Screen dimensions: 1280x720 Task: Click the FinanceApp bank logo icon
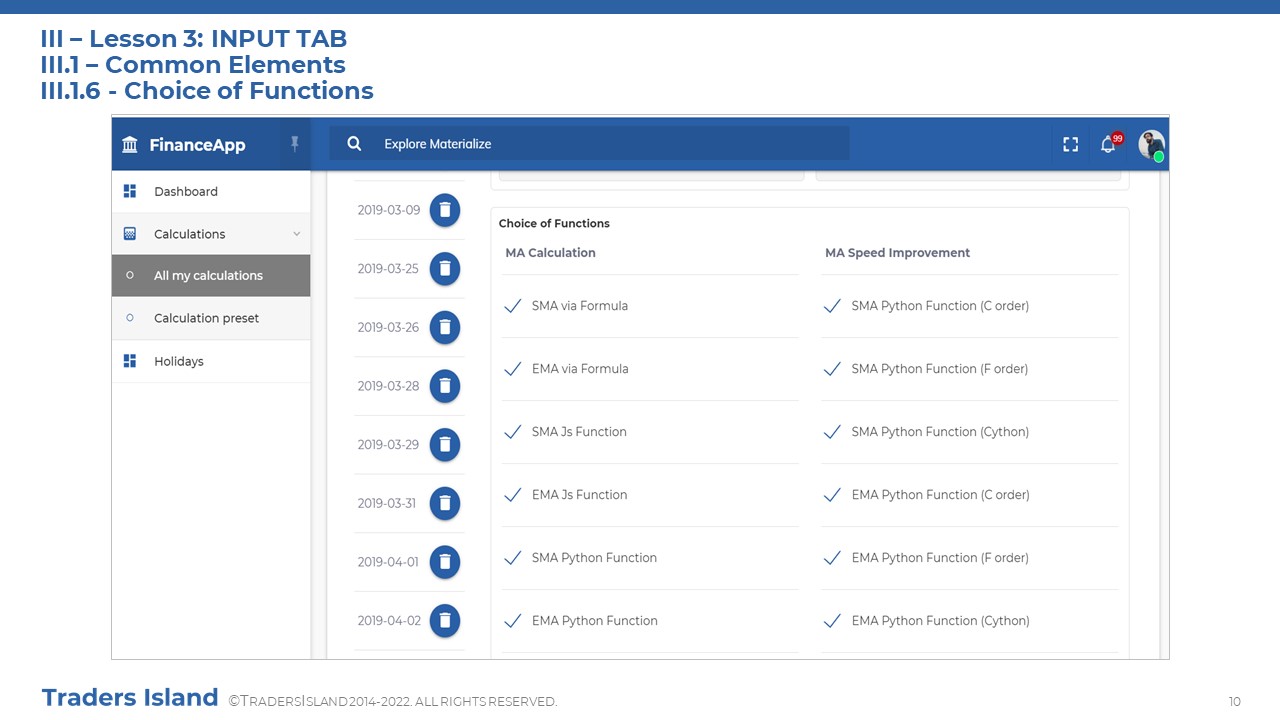pos(130,145)
